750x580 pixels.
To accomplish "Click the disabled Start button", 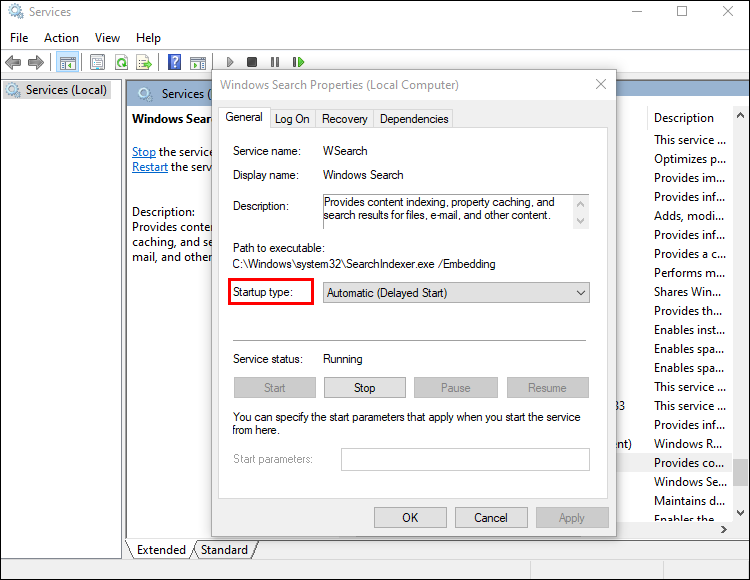I will click(275, 388).
